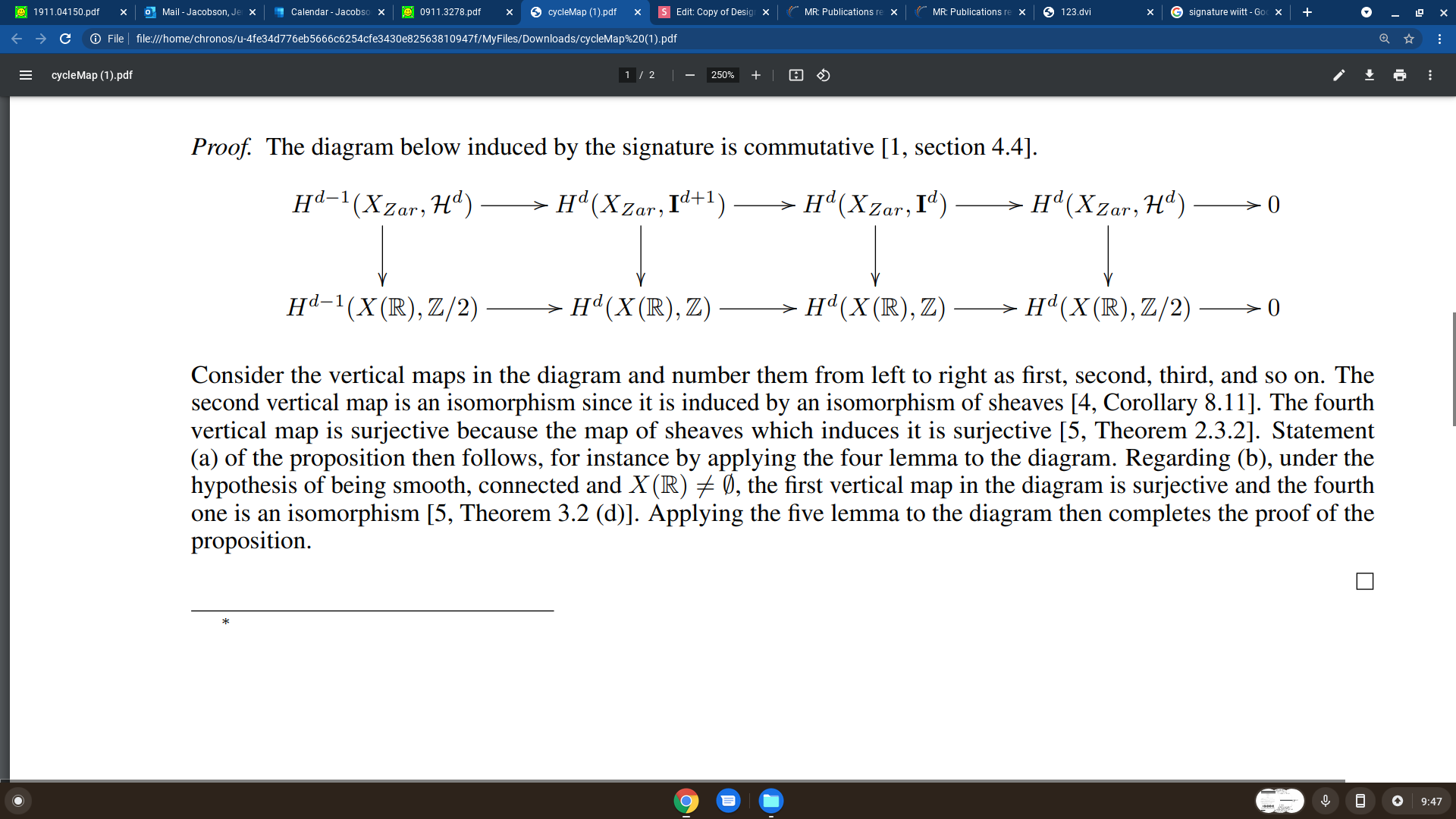This screenshot has height=819, width=1456.
Task: Rotate the PDF counterclockwise
Action: 824,75
